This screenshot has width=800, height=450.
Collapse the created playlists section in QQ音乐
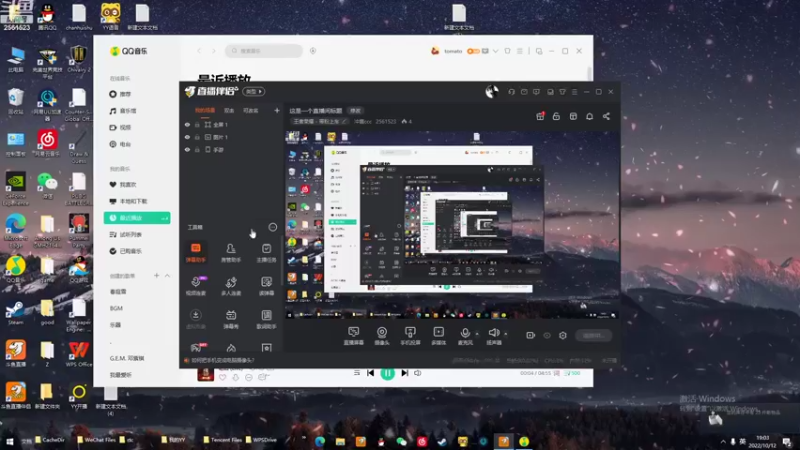pyautogui.click(x=167, y=276)
